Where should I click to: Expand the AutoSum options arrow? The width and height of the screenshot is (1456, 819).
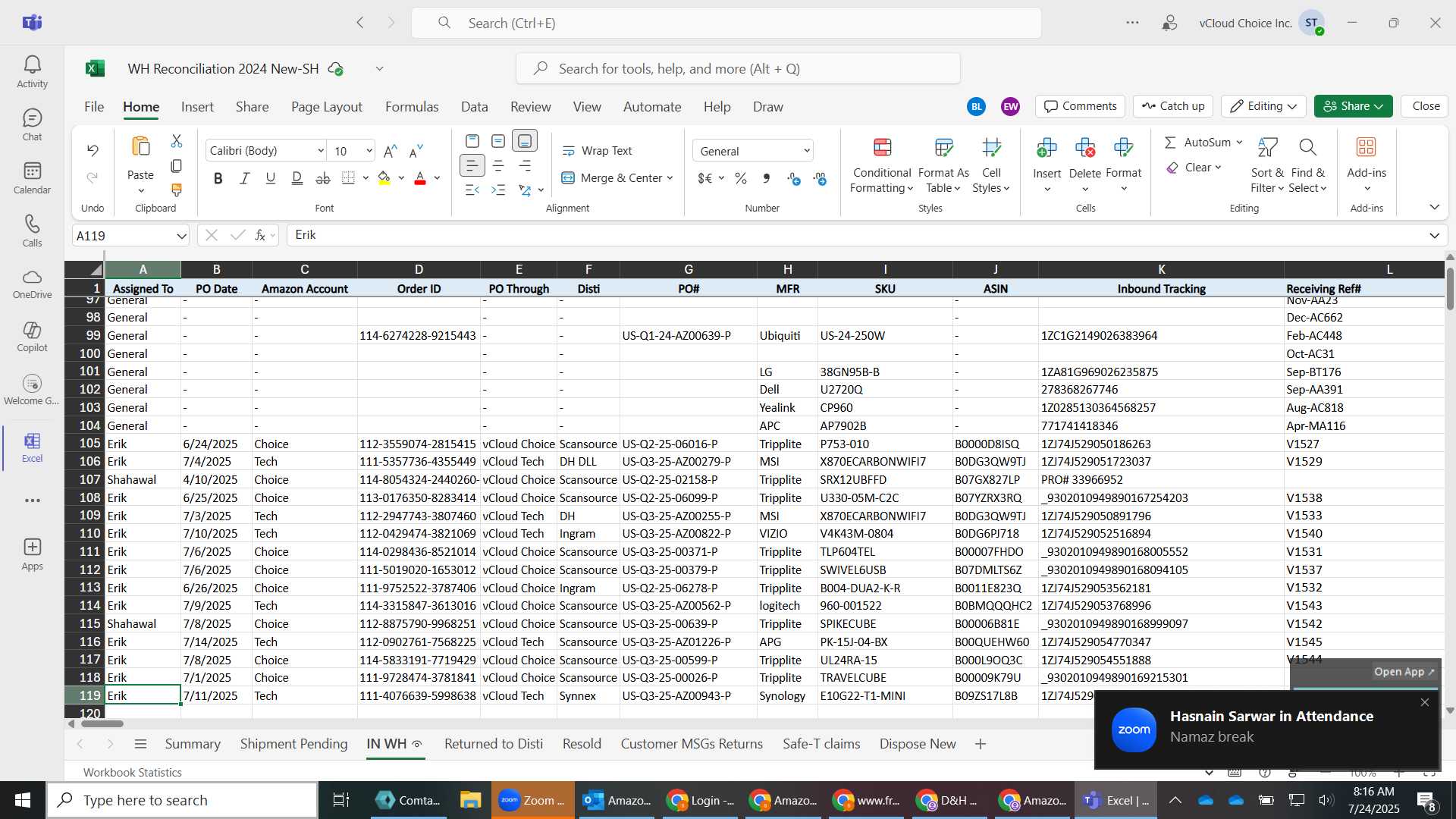pos(1239,143)
